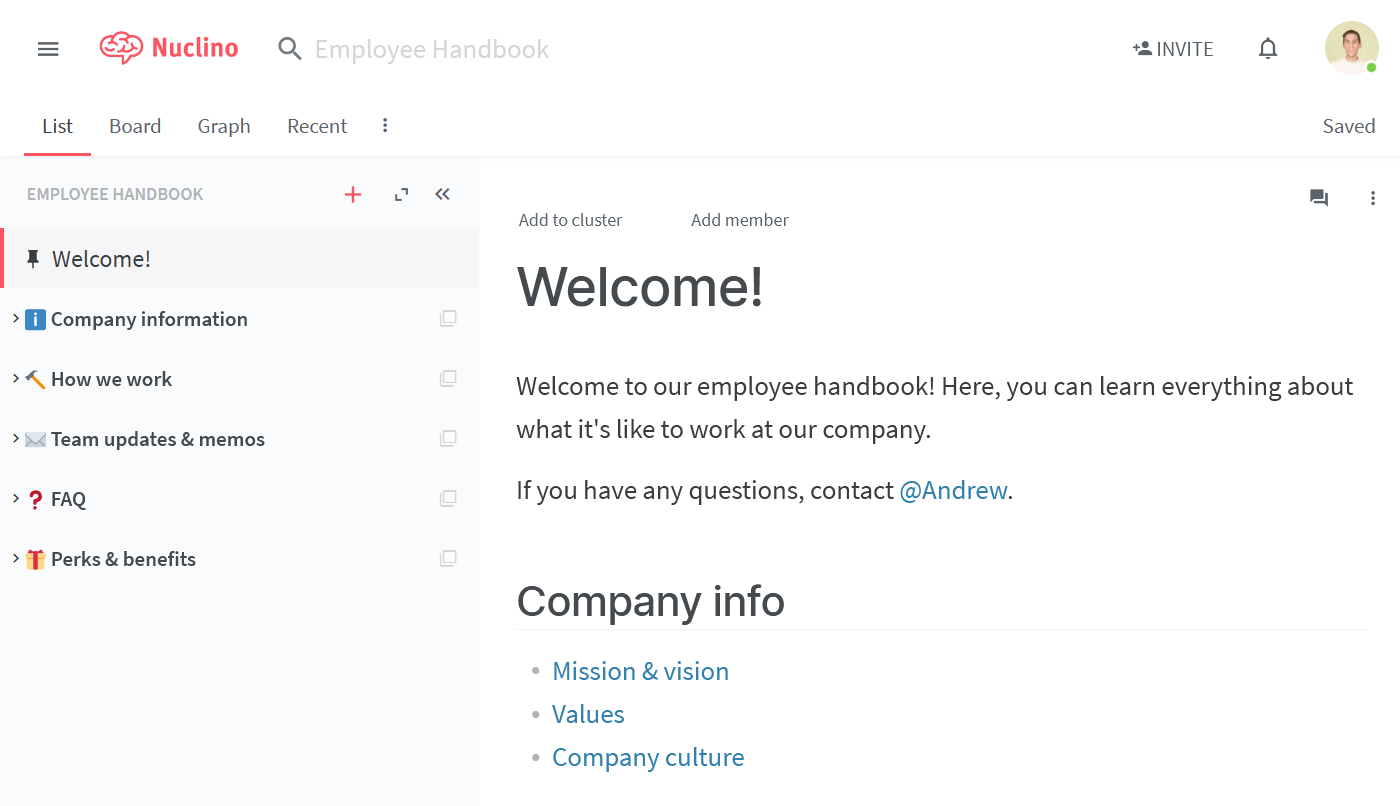Open the more views options next to Recent

pyautogui.click(x=385, y=125)
